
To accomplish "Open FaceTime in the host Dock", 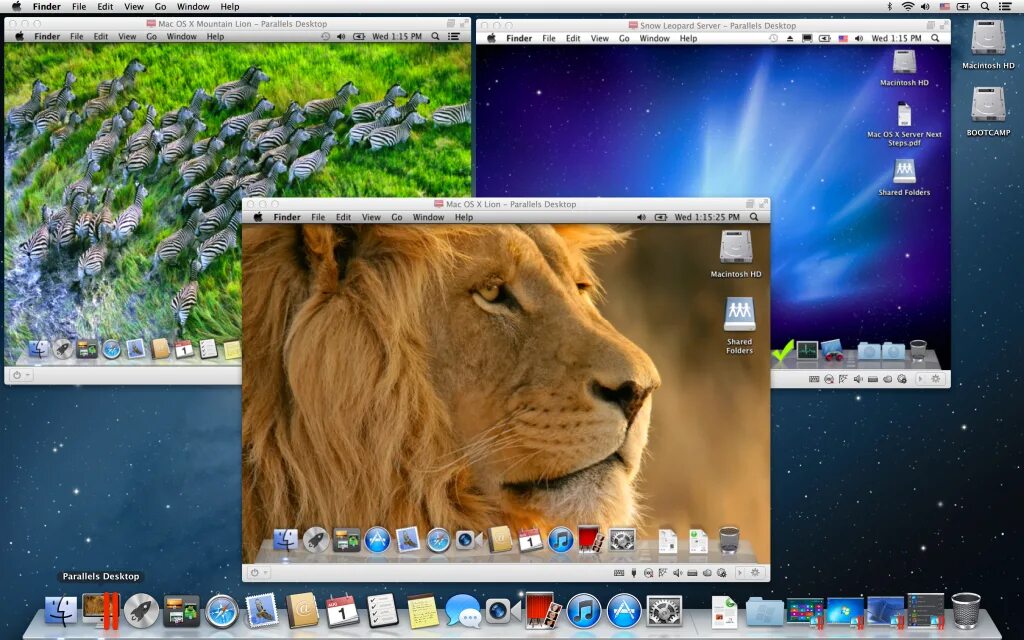I will click(x=503, y=611).
